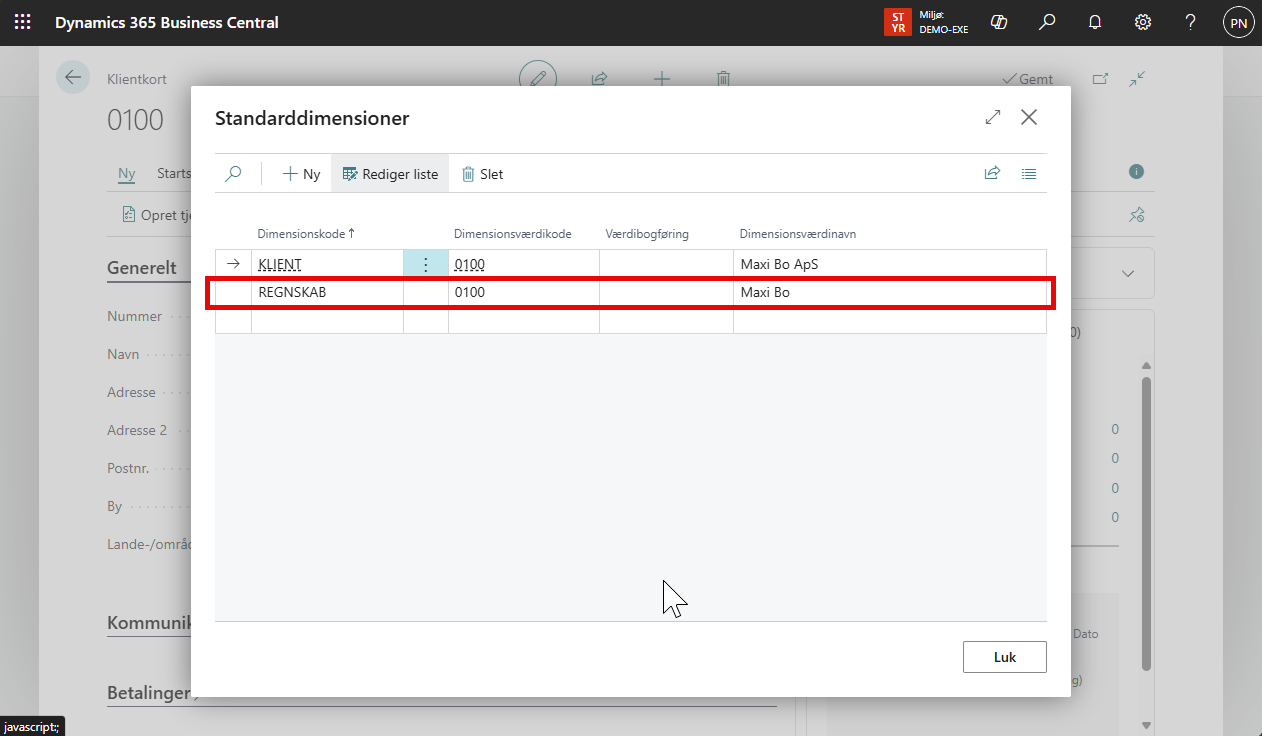Click Slet to delete the line

tap(482, 174)
